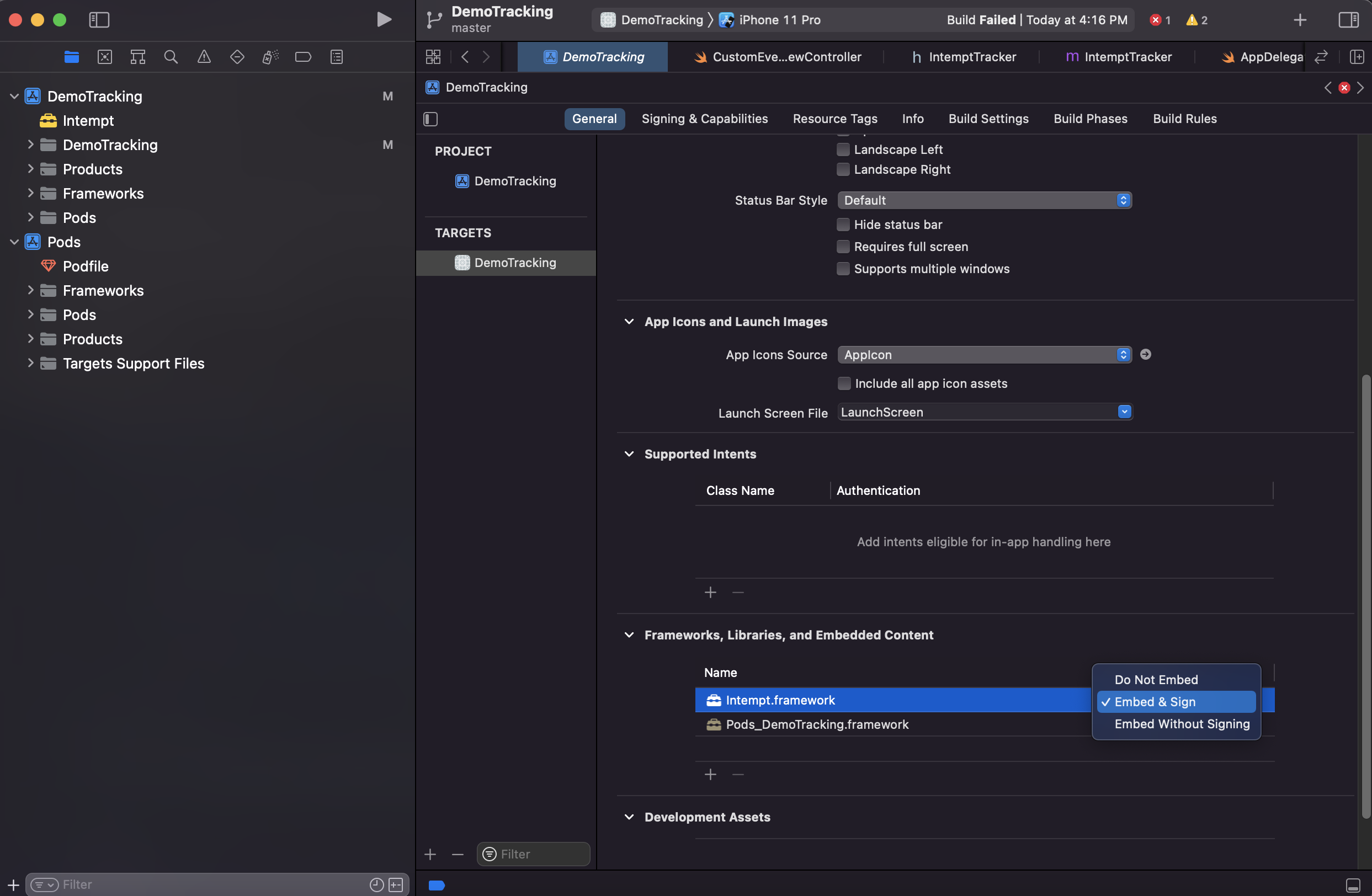Go forward in editor history

tap(486, 56)
